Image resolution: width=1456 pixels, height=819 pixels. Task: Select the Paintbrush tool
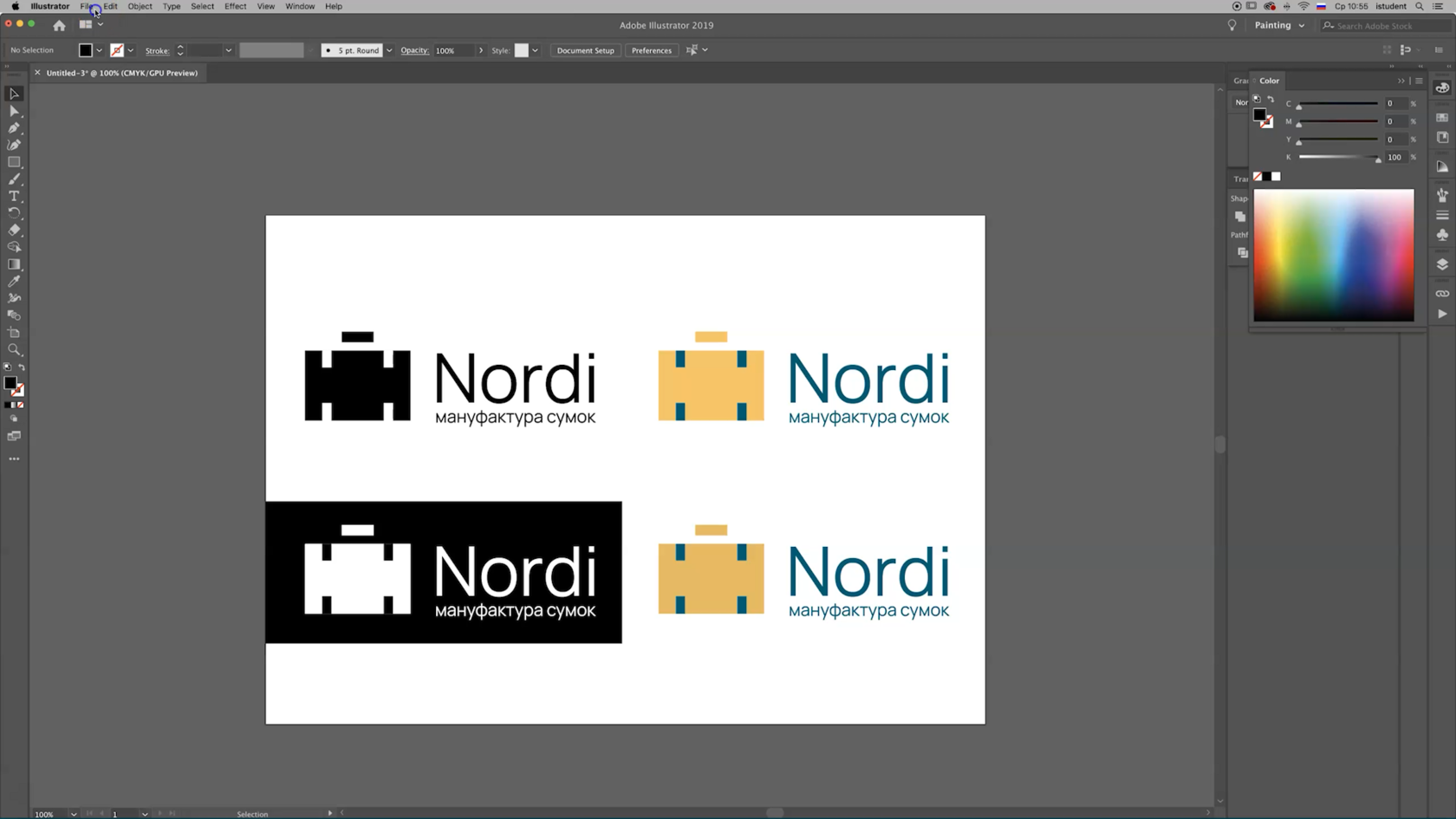pyautogui.click(x=14, y=179)
